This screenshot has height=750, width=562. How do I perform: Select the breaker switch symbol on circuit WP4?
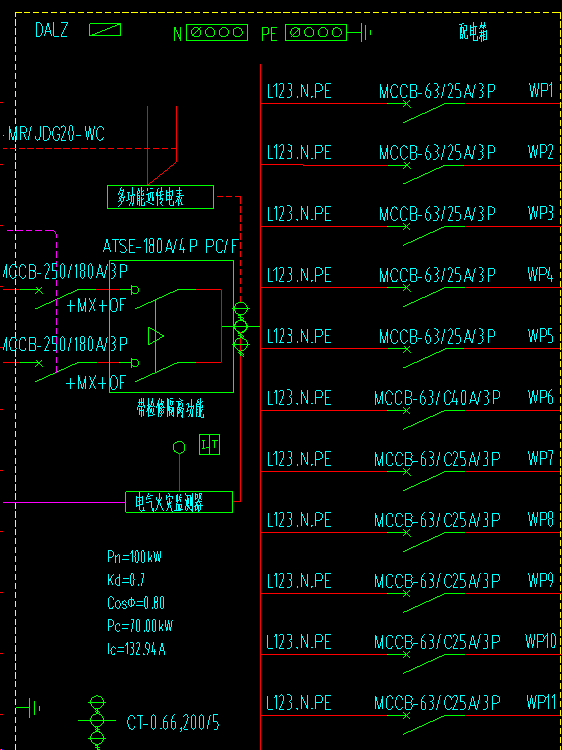[426, 297]
